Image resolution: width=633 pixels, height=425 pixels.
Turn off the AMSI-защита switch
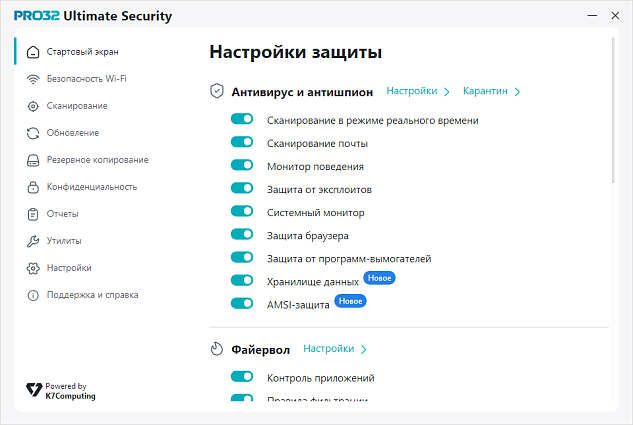[242, 303]
